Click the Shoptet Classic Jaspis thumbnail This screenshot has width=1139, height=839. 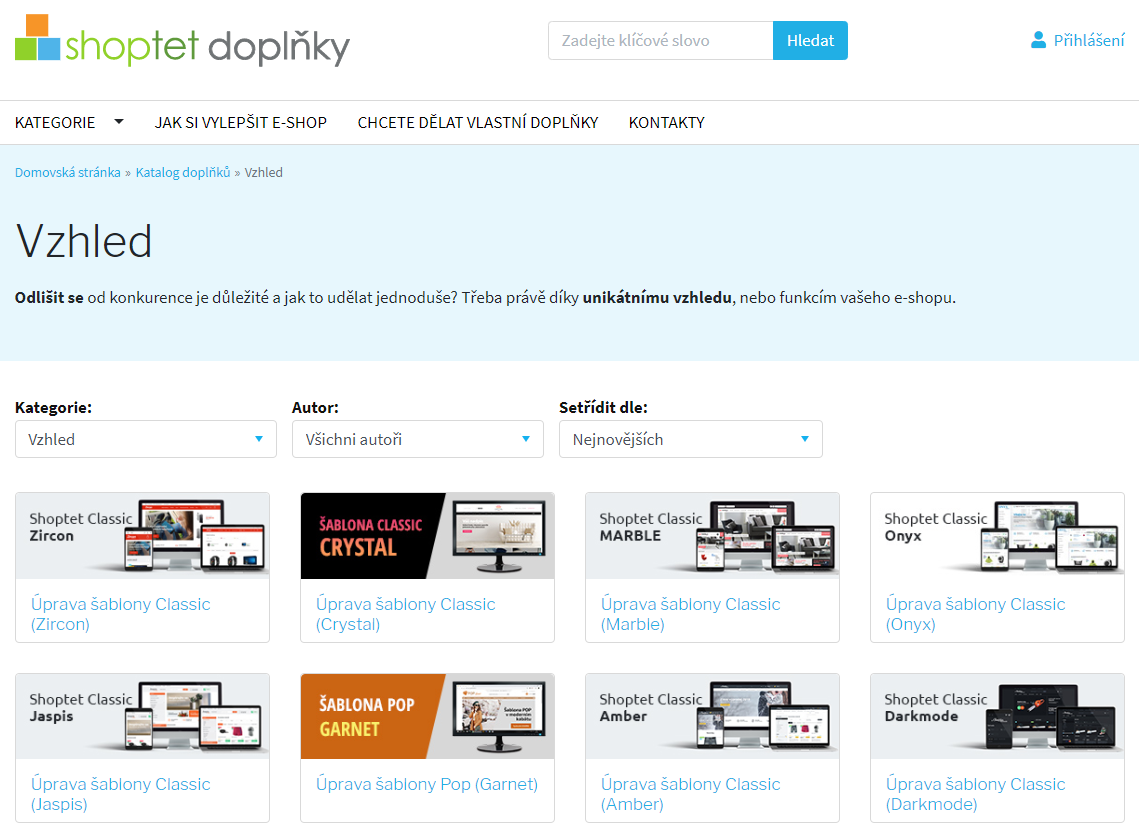click(x=142, y=716)
